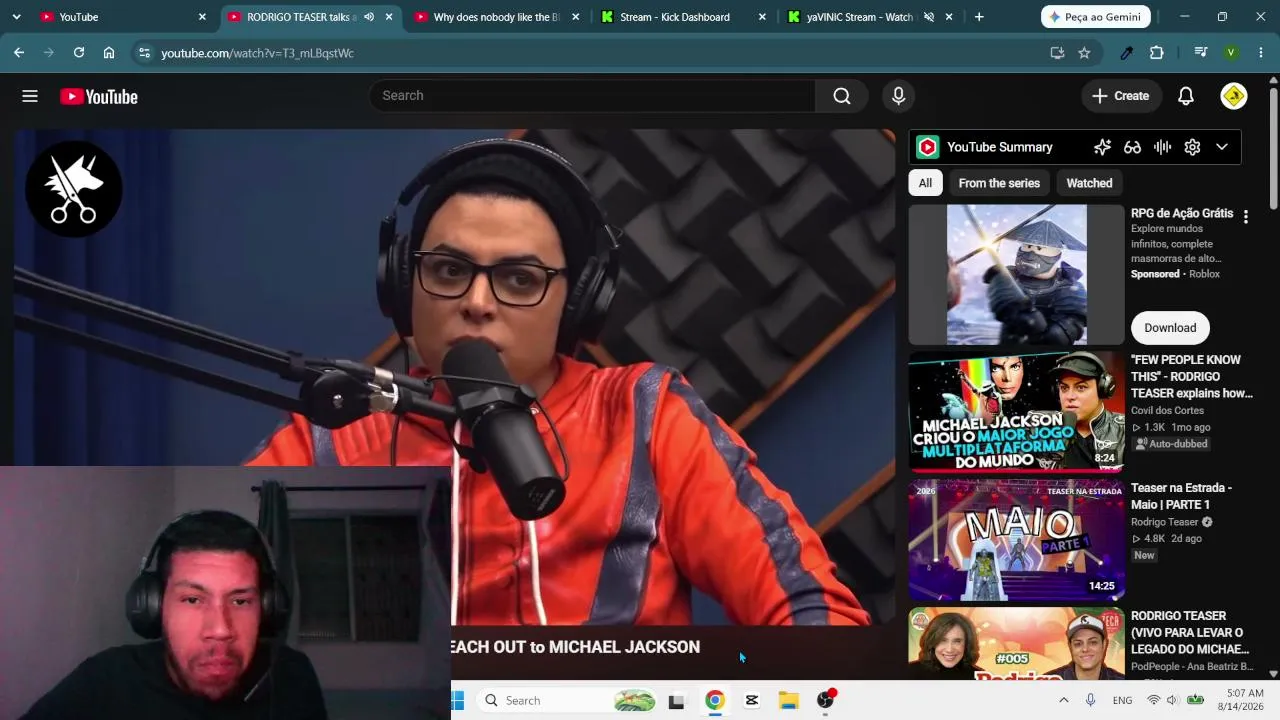Open 'Teaser na Estrada - Maio' video title
The height and width of the screenshot is (720, 1280).
coord(1181,496)
